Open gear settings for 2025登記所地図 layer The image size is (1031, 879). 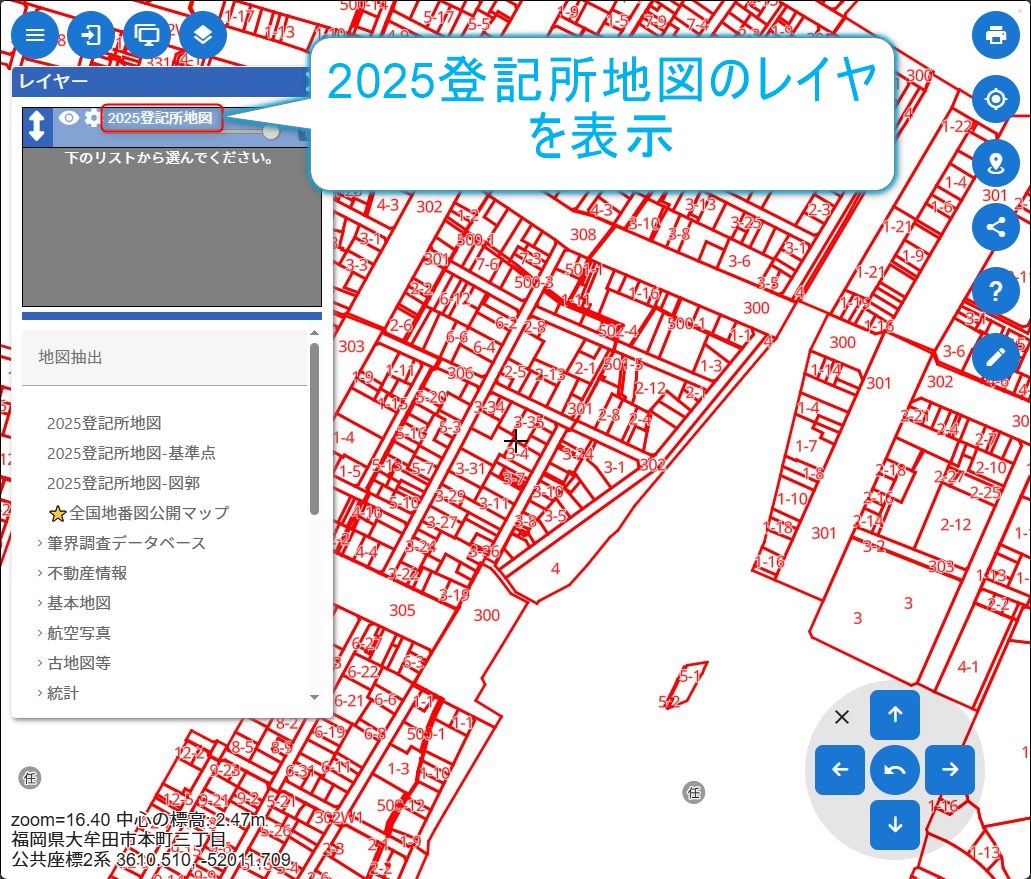coord(92,118)
